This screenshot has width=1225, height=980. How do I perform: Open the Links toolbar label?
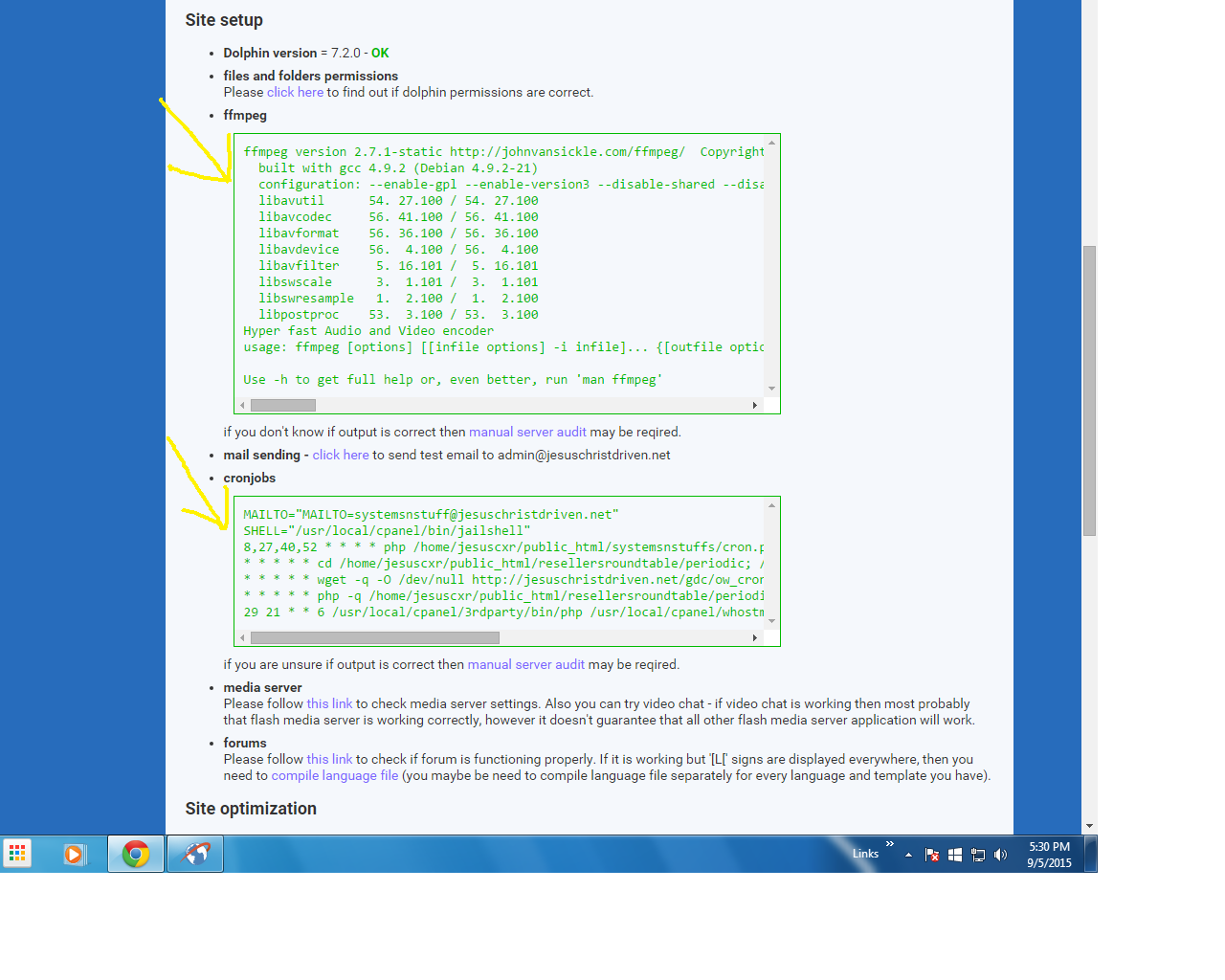point(865,854)
